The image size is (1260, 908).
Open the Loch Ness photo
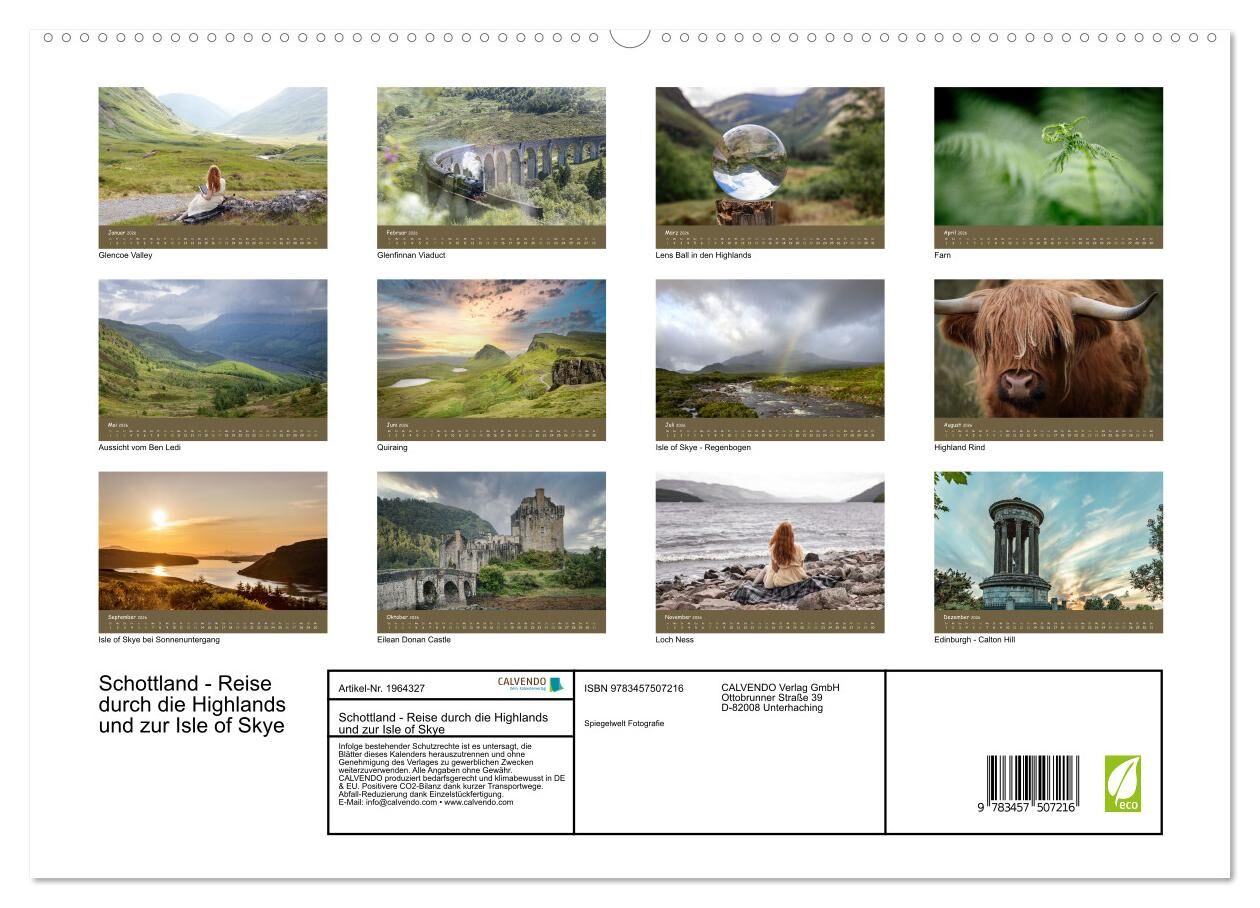pos(769,541)
